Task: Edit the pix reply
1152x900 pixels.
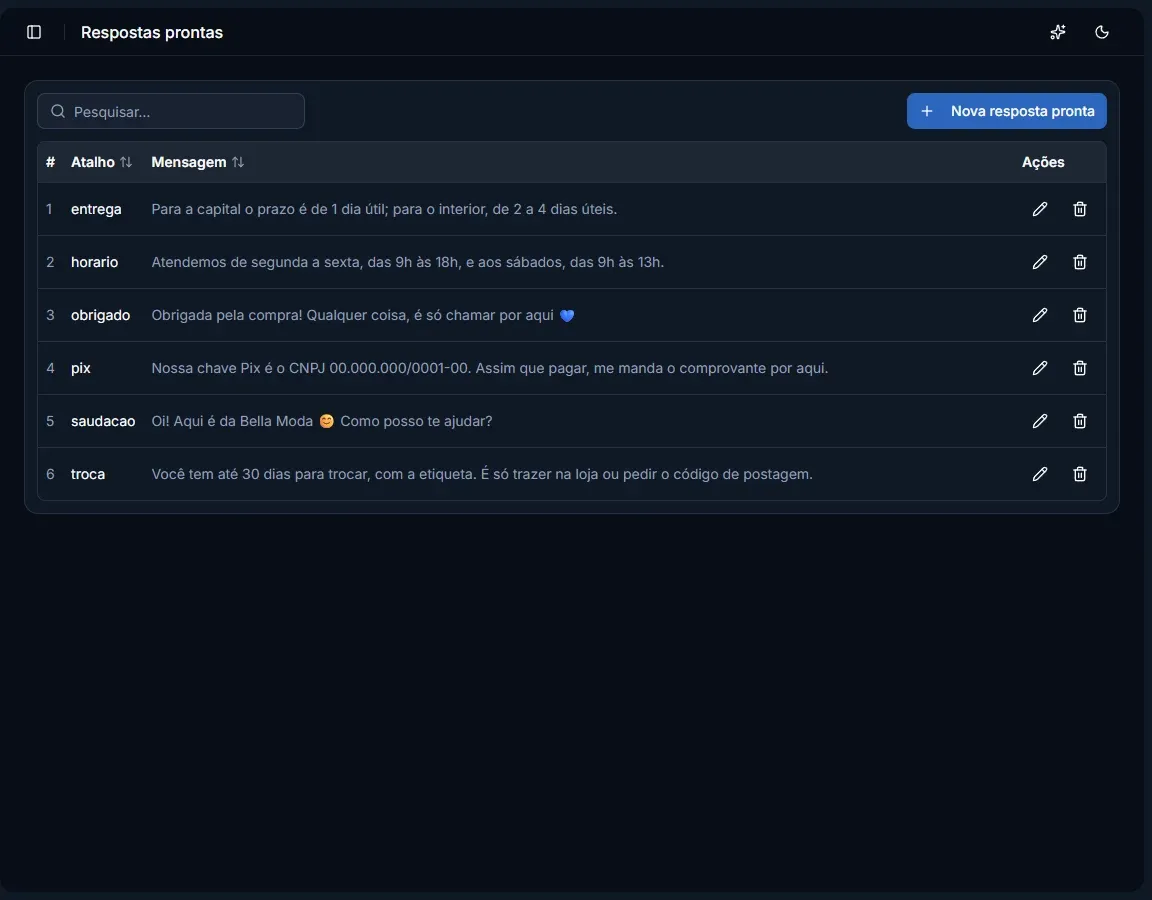Action: click(1040, 368)
